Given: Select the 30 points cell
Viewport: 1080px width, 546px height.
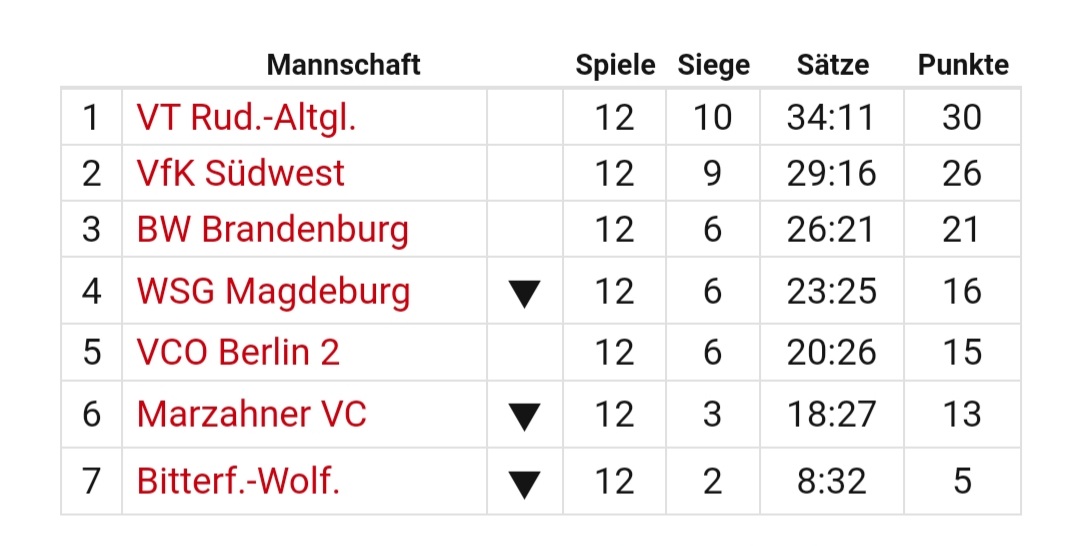Looking at the screenshot, I should tap(962, 118).
